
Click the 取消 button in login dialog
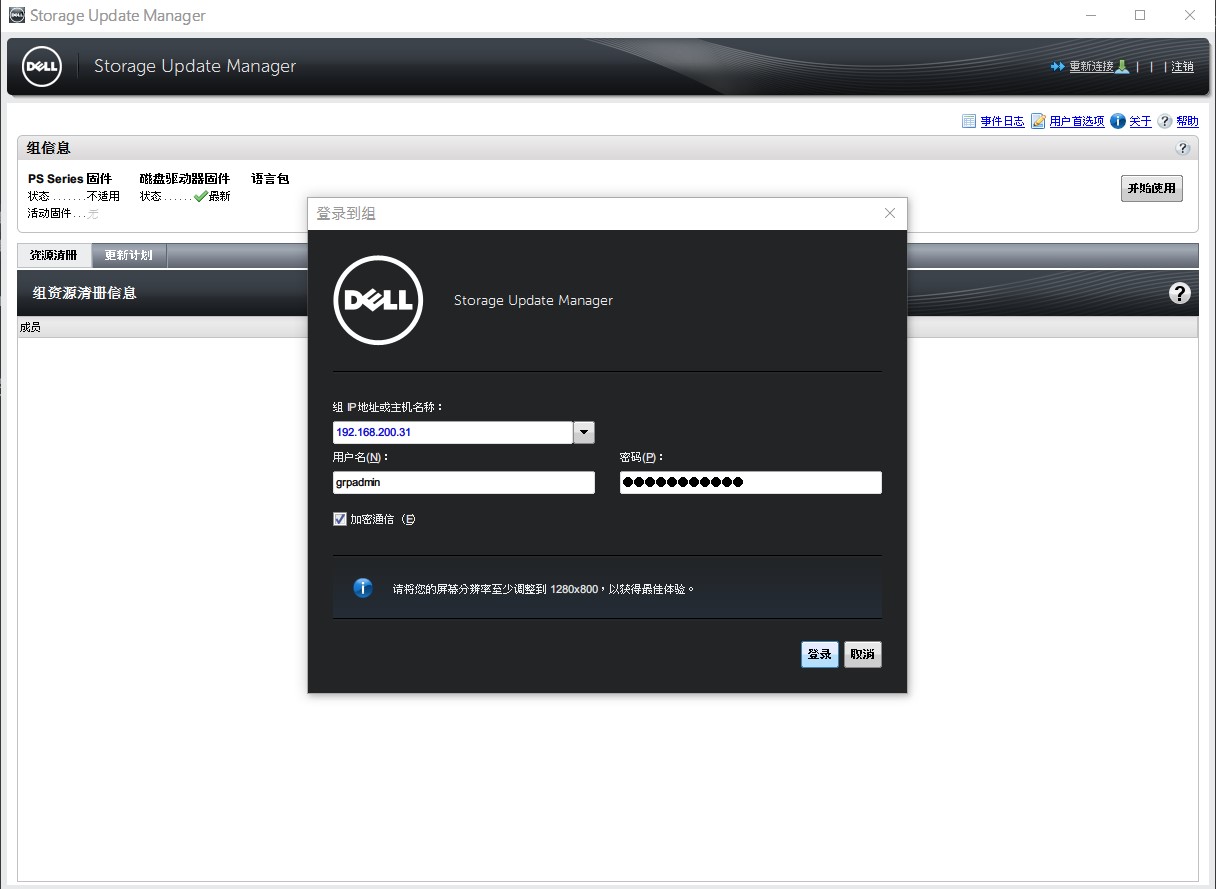tap(863, 654)
